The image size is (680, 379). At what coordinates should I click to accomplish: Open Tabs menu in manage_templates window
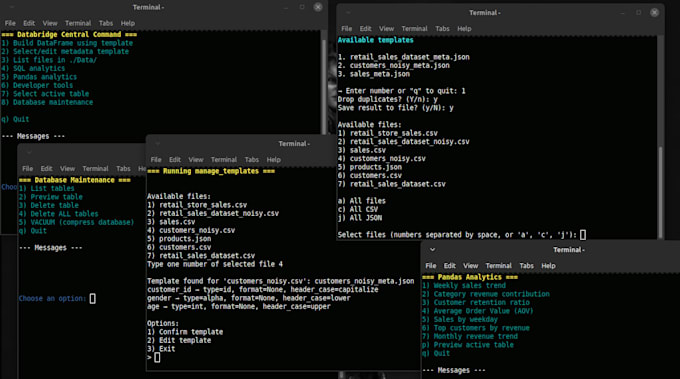click(252, 160)
